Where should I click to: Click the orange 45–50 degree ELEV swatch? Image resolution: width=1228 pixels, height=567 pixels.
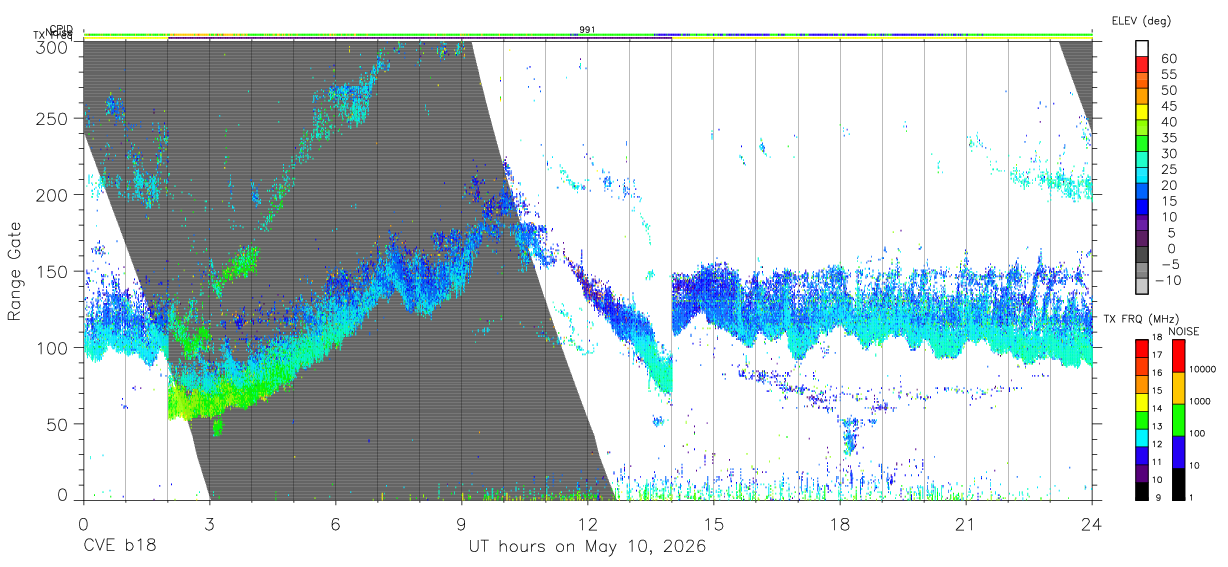coord(1142,98)
